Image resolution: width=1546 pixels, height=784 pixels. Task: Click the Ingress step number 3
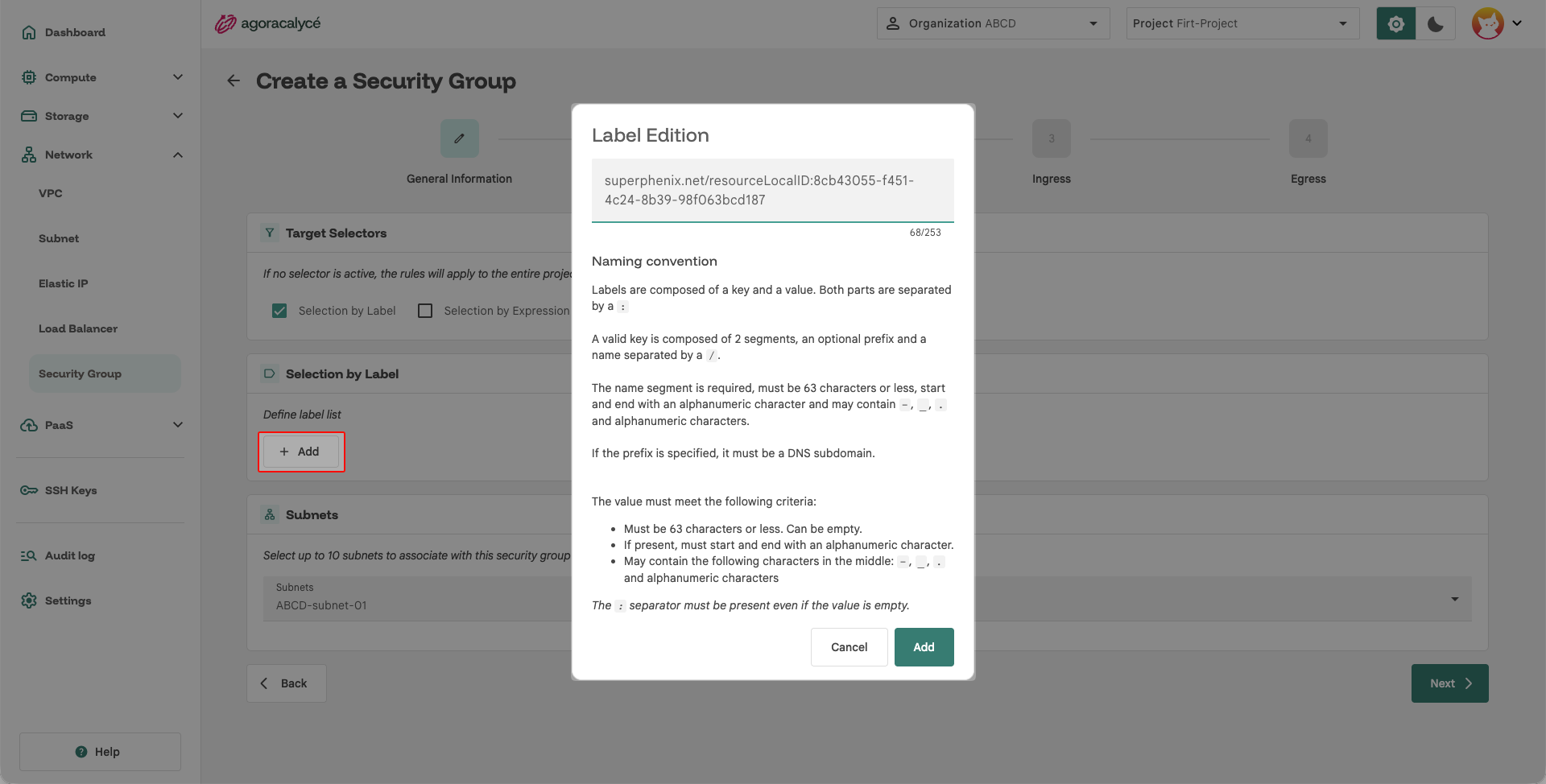(x=1052, y=138)
